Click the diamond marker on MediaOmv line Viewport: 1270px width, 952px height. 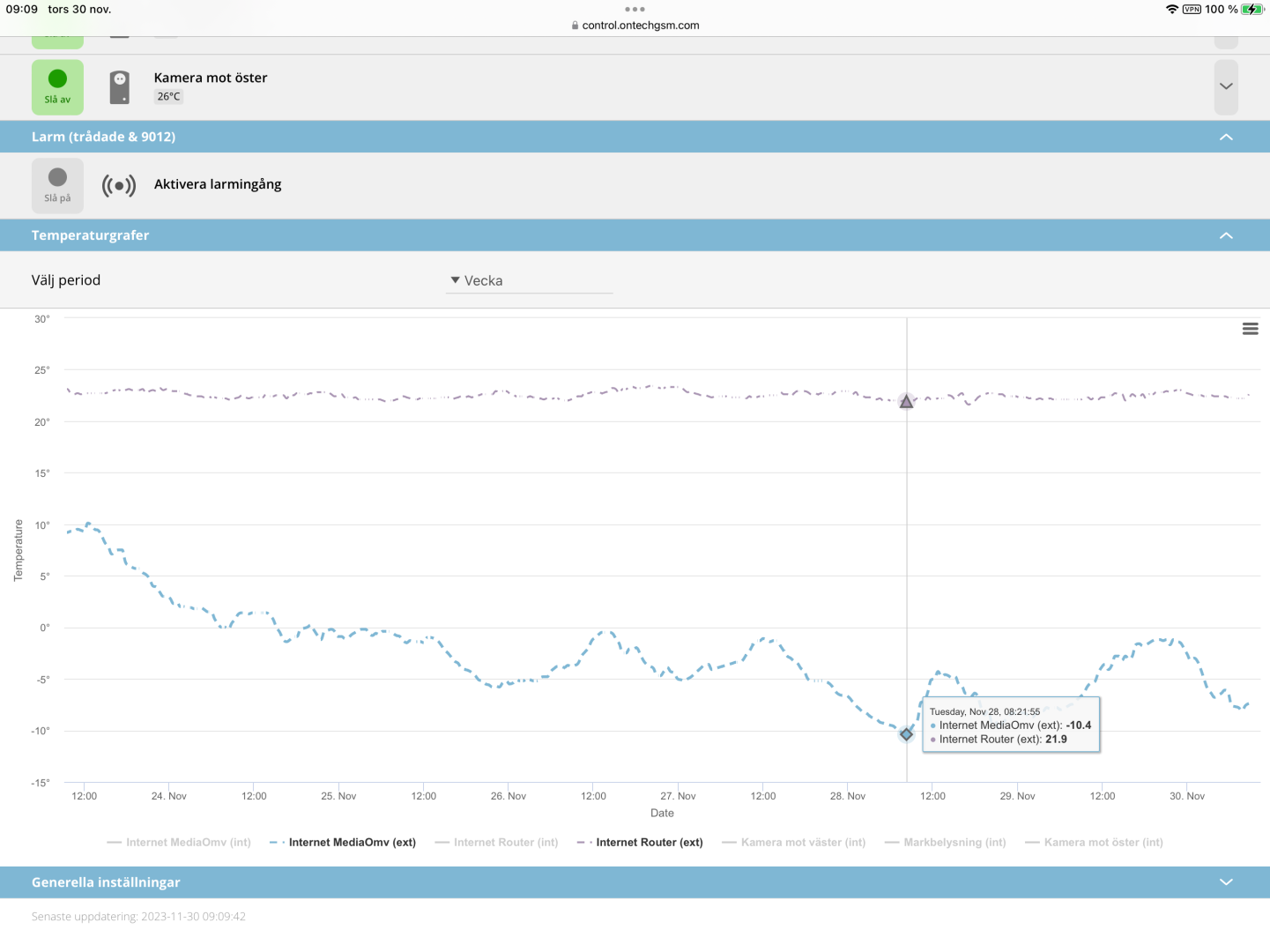point(906,734)
